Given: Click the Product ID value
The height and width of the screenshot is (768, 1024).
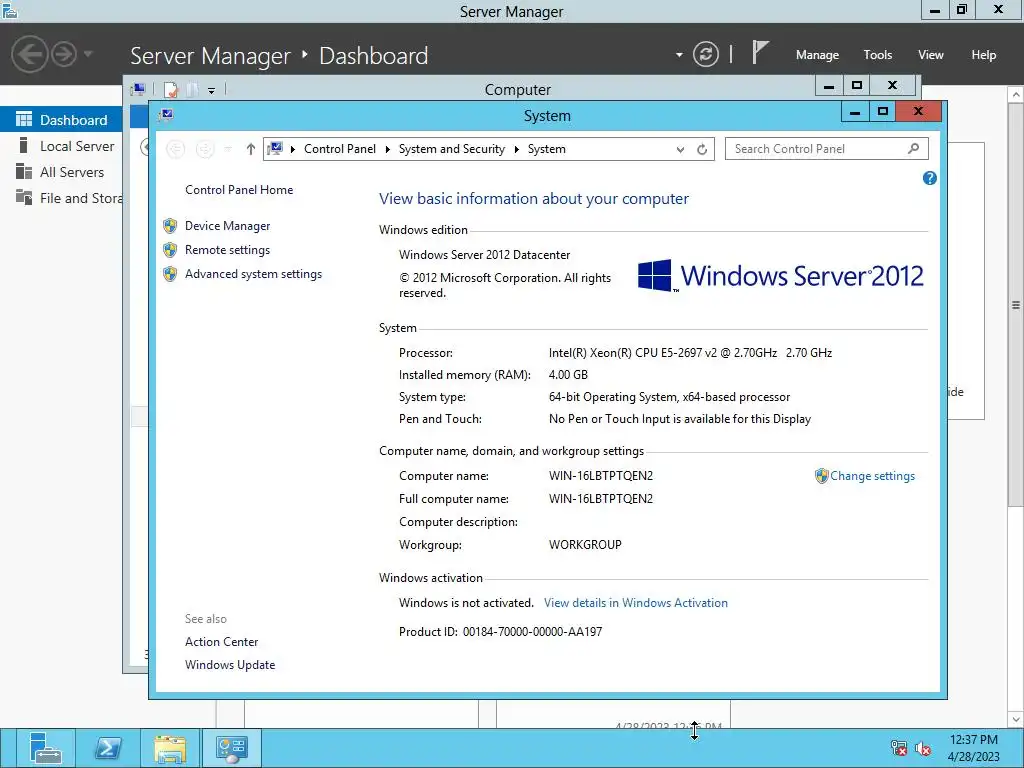Looking at the screenshot, I should pyautogui.click(x=532, y=632).
